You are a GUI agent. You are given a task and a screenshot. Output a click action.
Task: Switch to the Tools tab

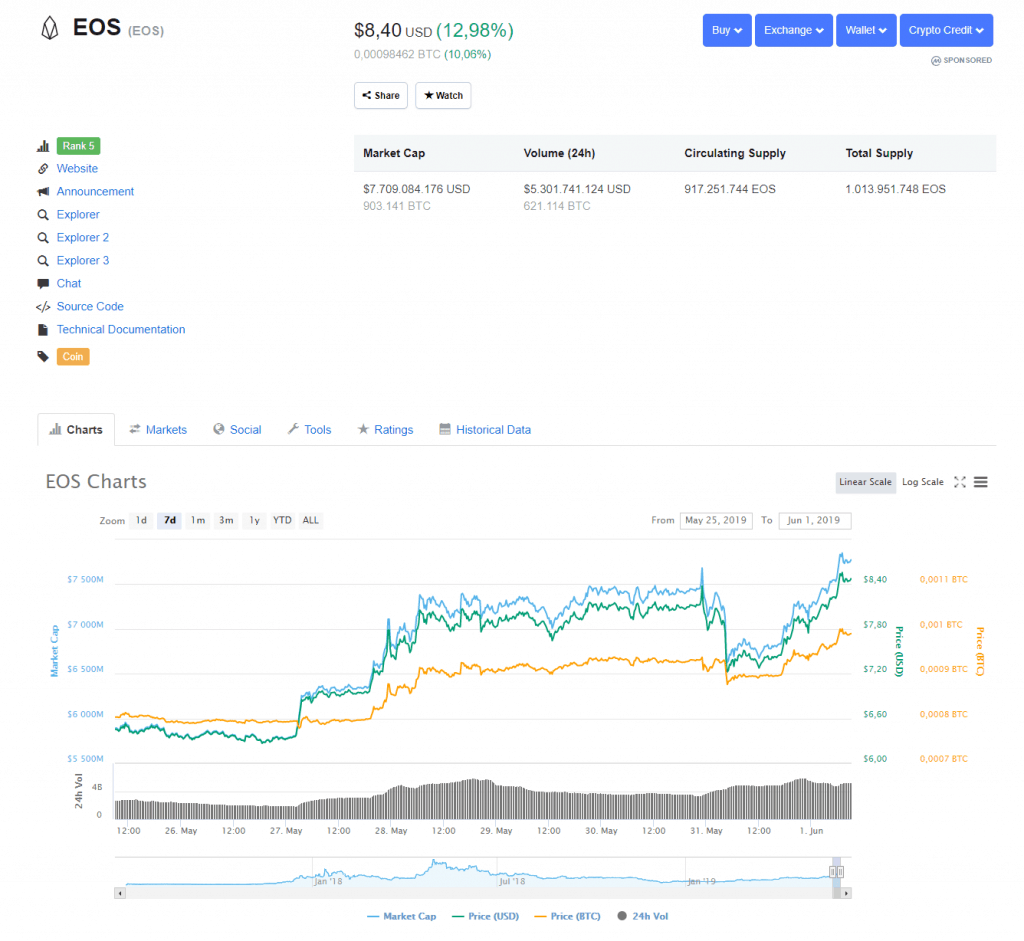310,430
